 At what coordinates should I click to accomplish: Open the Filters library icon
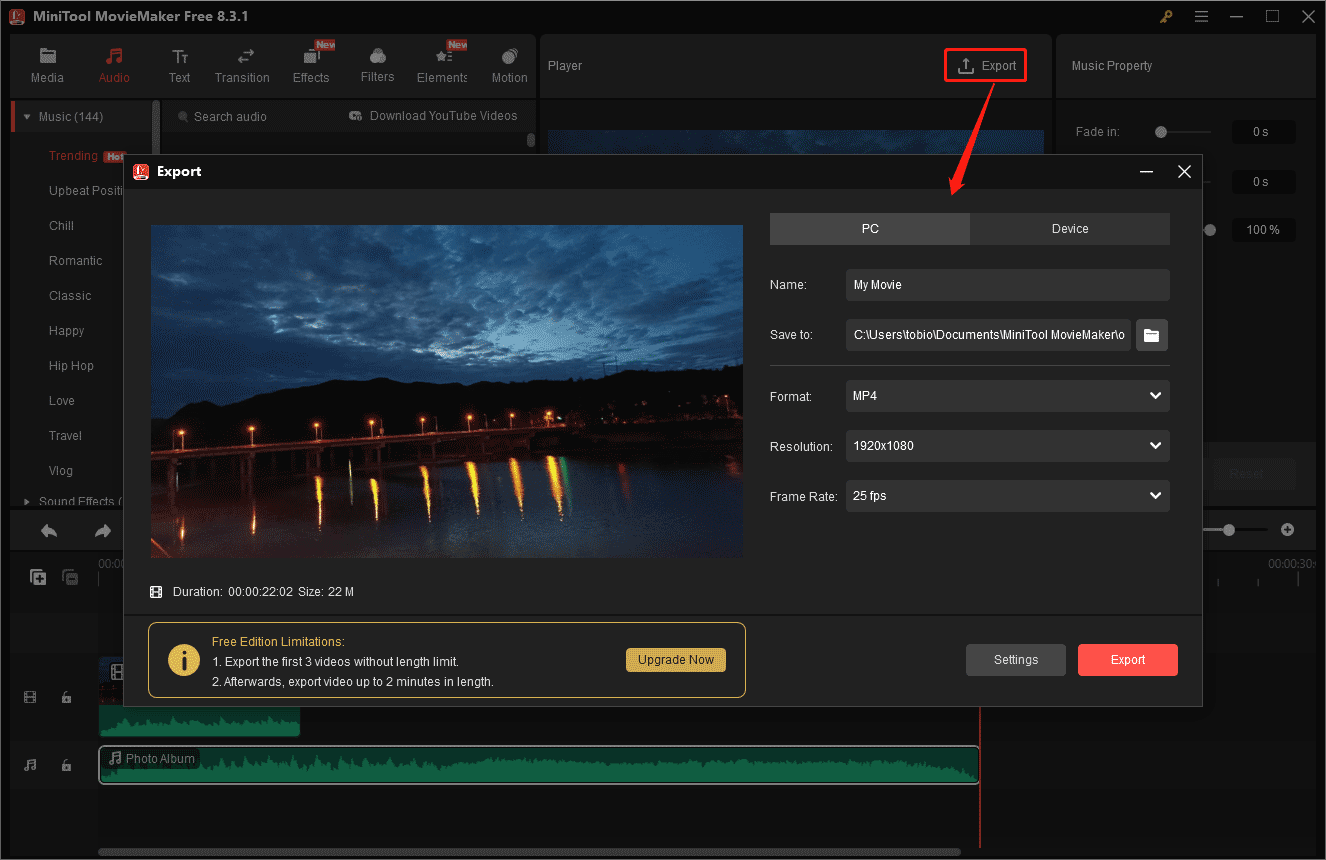[377, 57]
